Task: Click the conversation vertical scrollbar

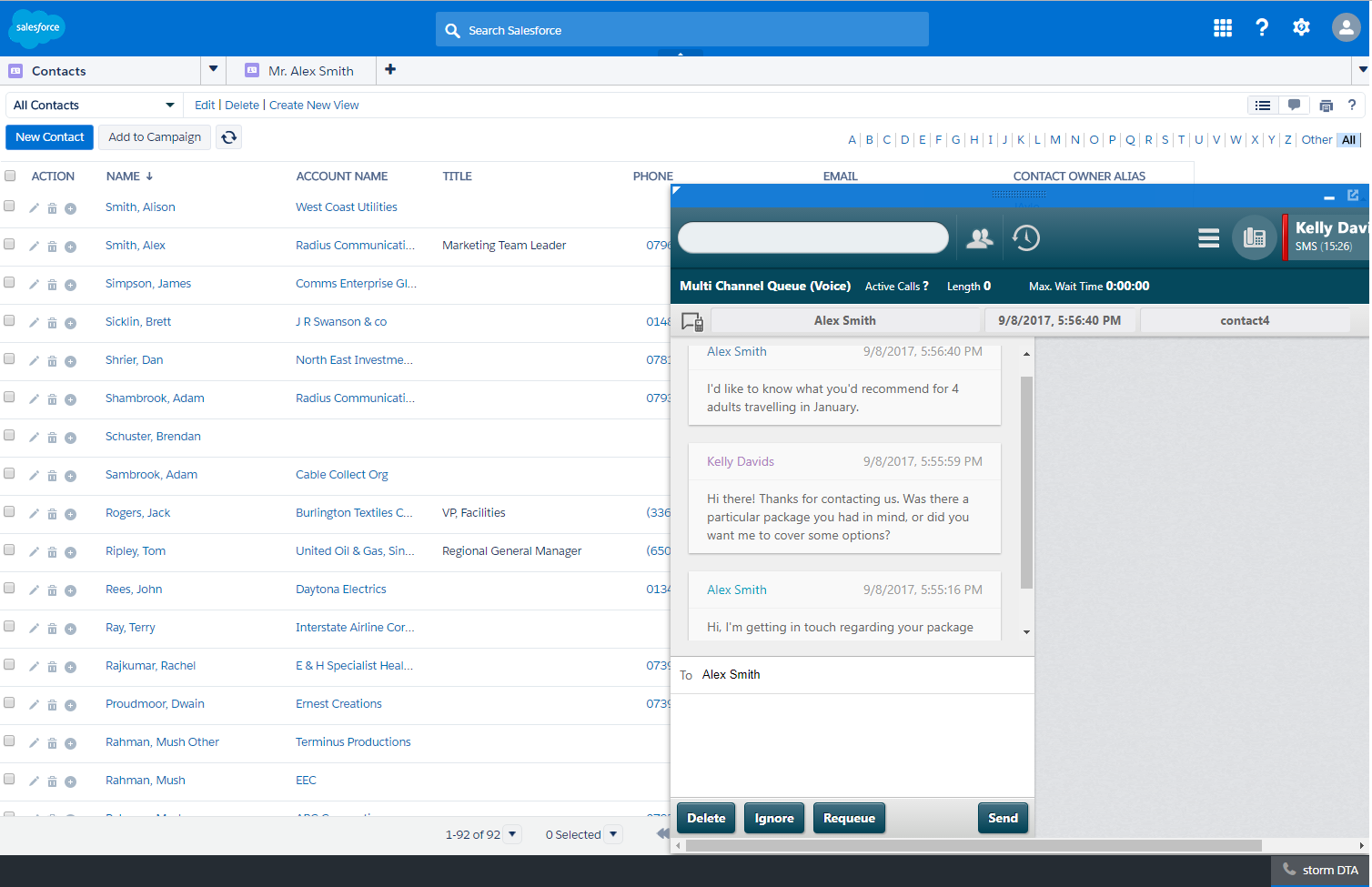Action: [1026, 482]
